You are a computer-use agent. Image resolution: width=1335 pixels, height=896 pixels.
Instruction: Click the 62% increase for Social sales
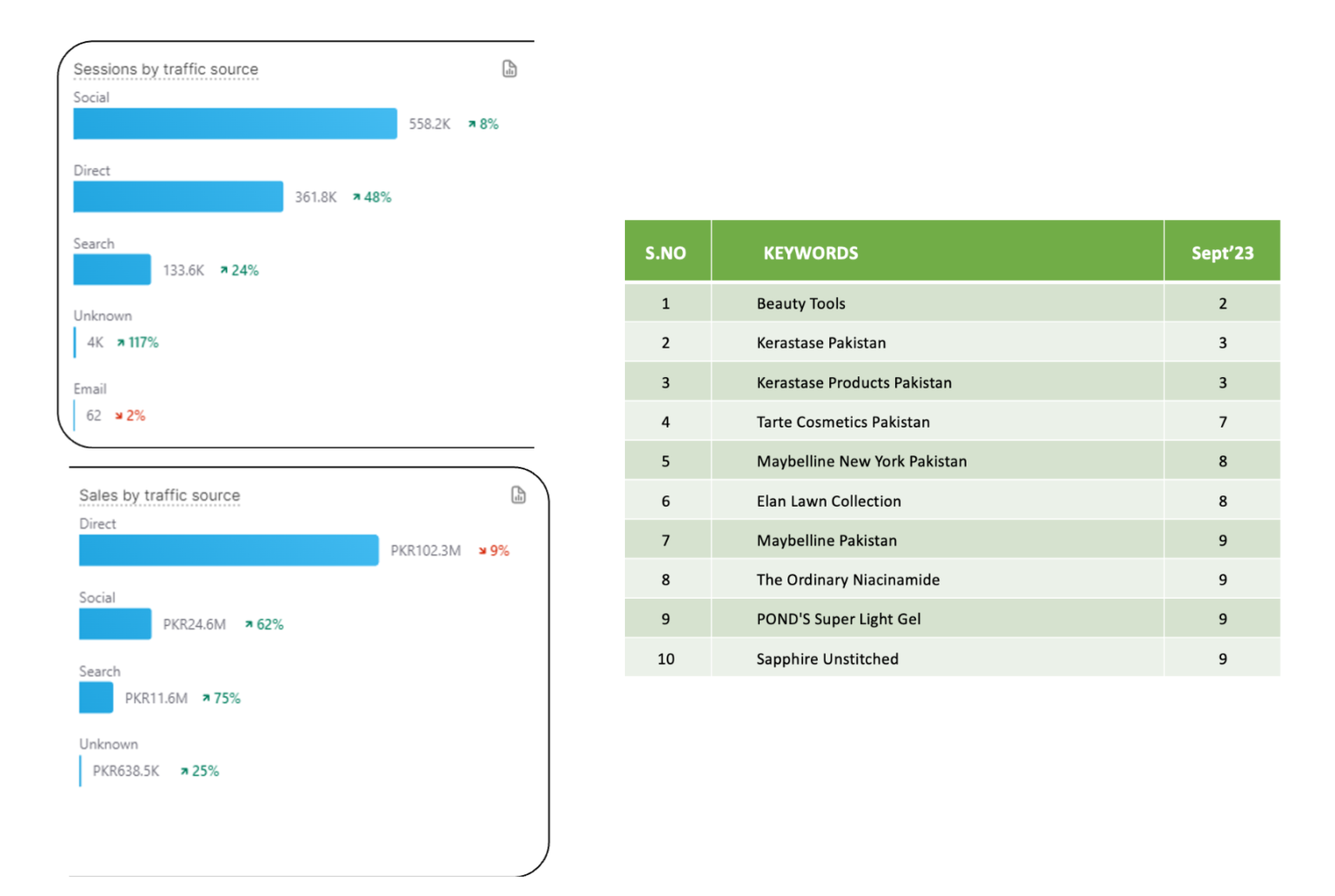[264, 625]
